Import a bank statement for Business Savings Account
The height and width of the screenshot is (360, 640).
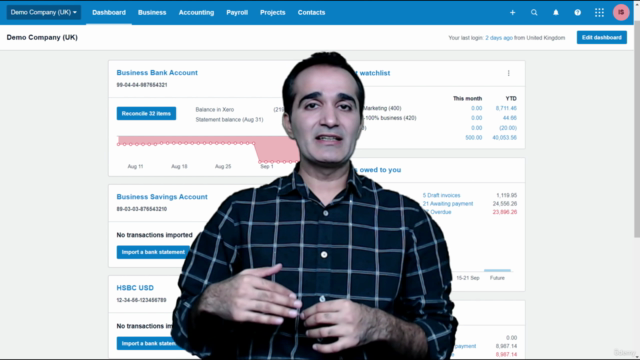point(153,252)
